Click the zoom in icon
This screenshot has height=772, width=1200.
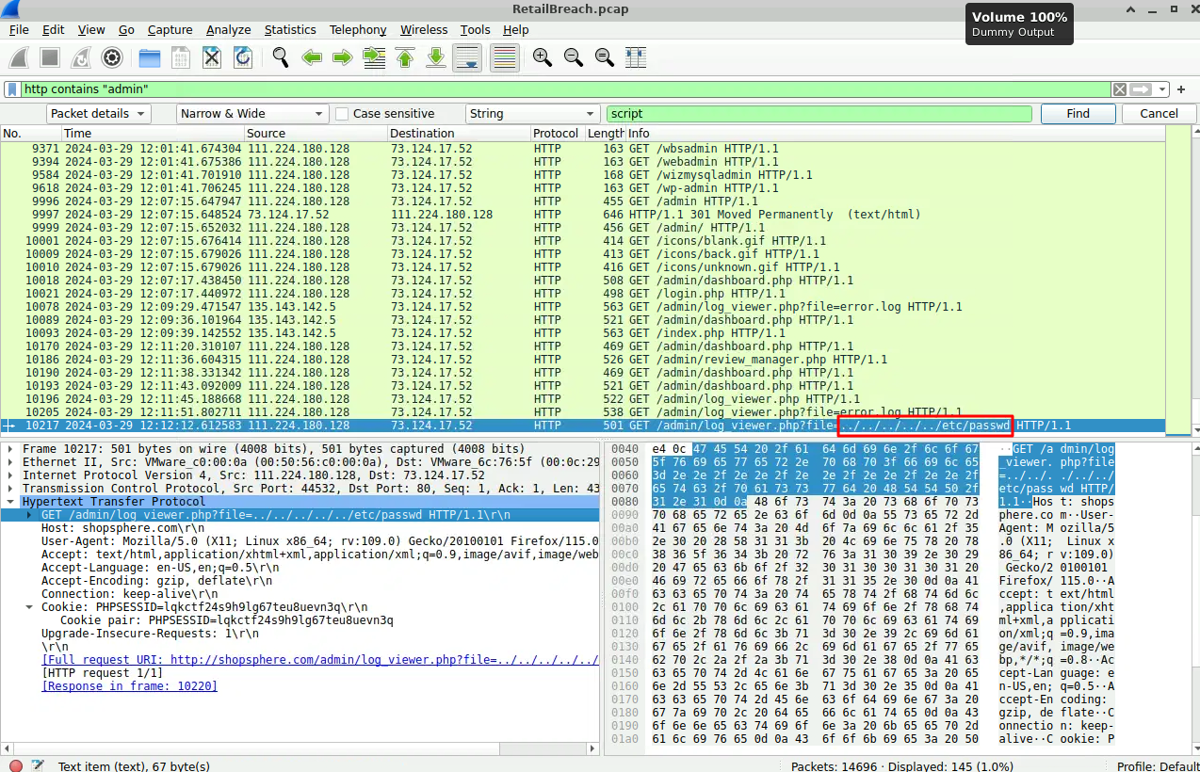click(542, 58)
